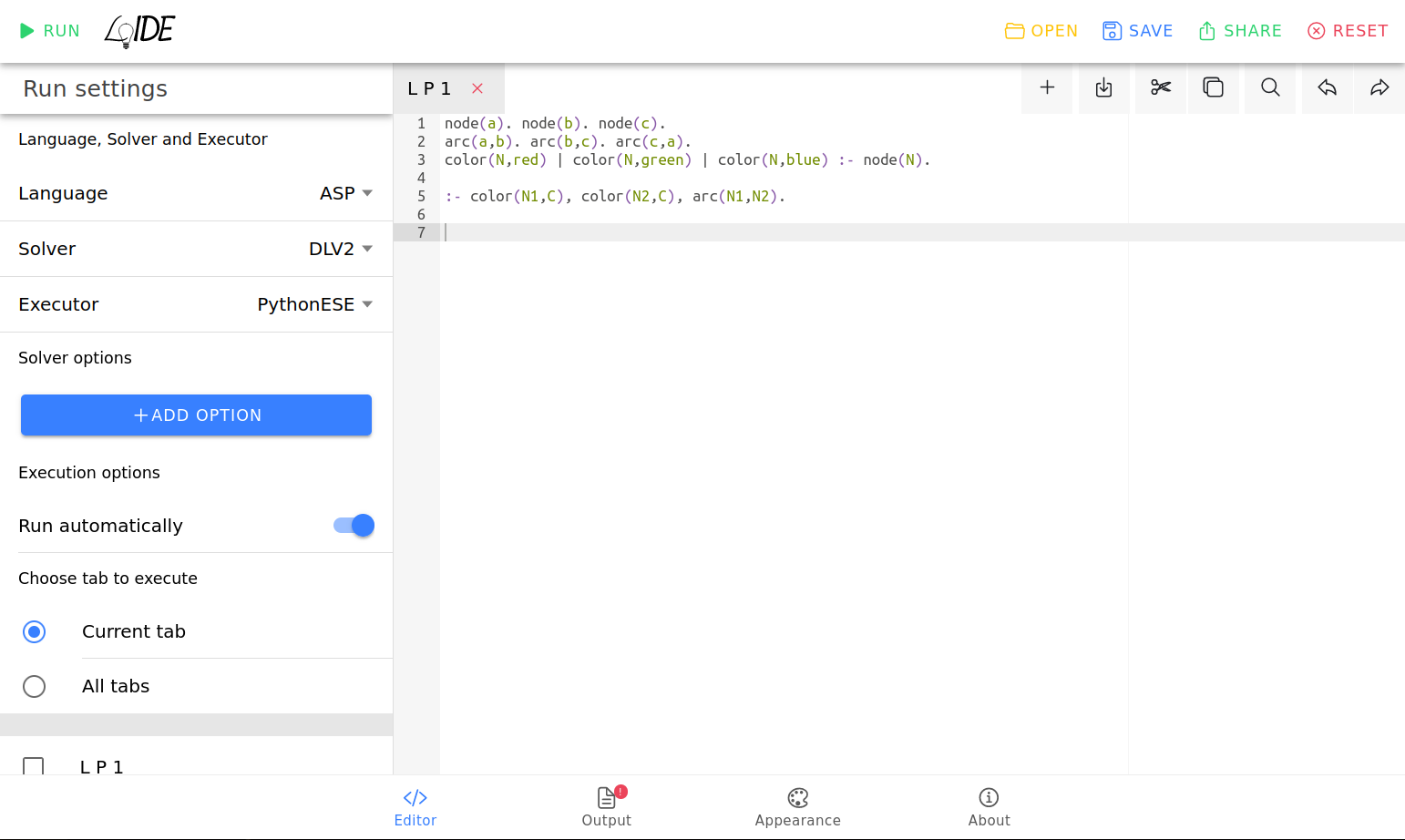
Task: Click the RUN button
Action: (x=50, y=30)
